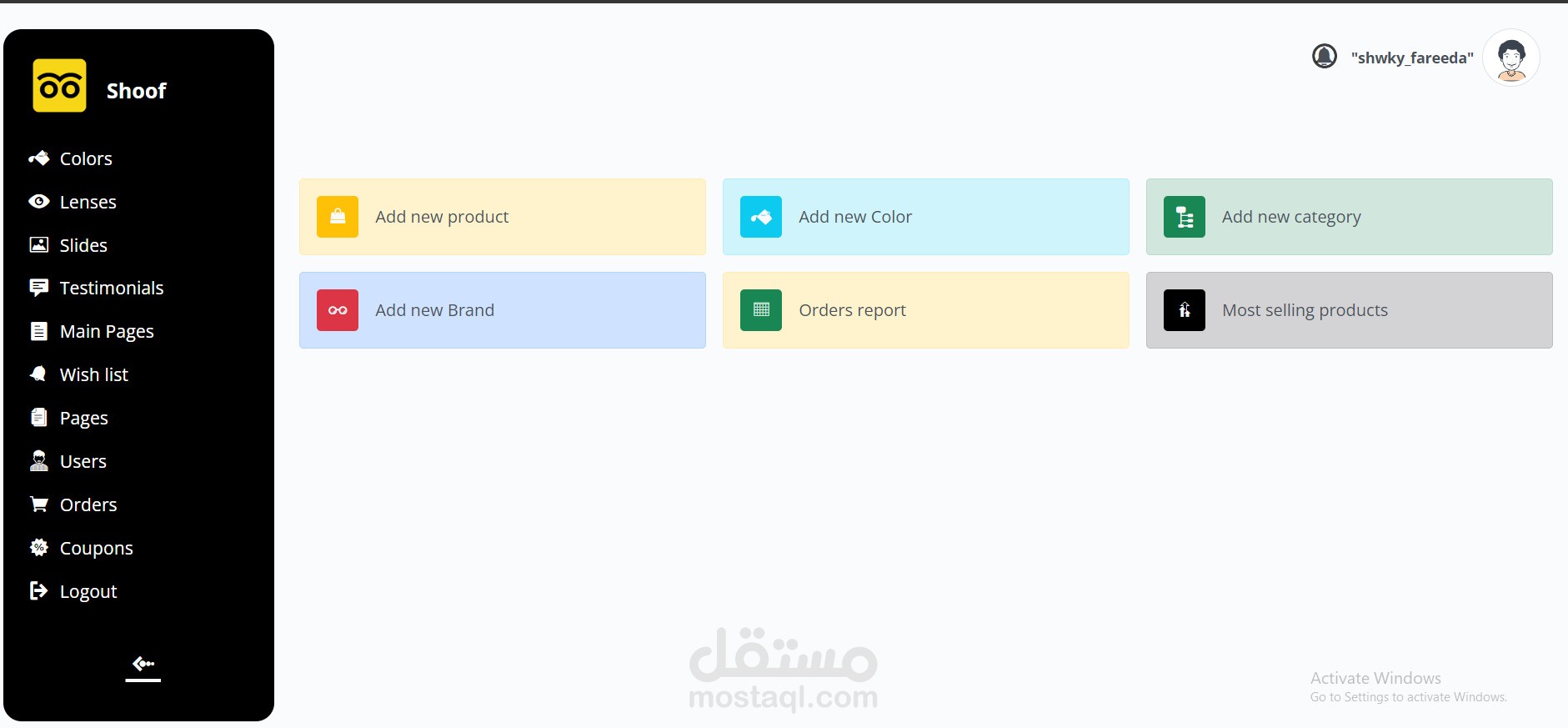Click Add new category card
The height and width of the screenshot is (728, 1568).
[1350, 217]
